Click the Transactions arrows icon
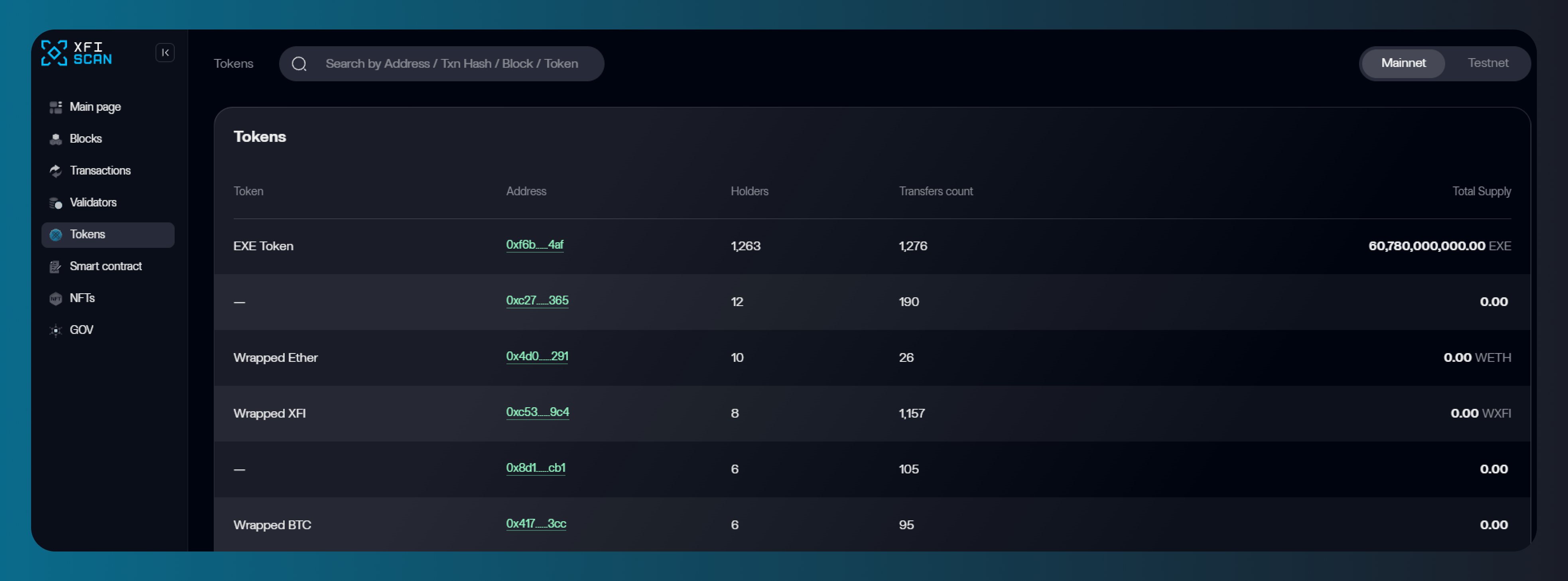This screenshot has height=581, width=1568. coord(55,171)
